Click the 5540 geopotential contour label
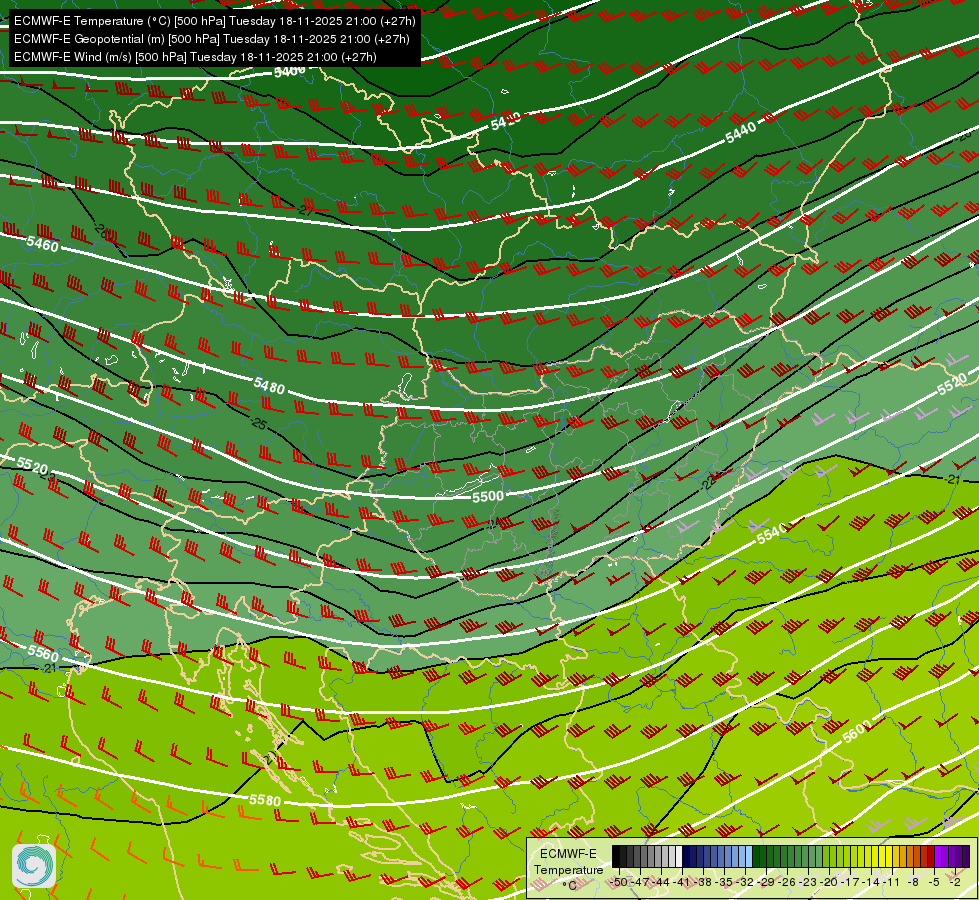Image resolution: width=979 pixels, height=900 pixels. pyautogui.click(x=772, y=534)
